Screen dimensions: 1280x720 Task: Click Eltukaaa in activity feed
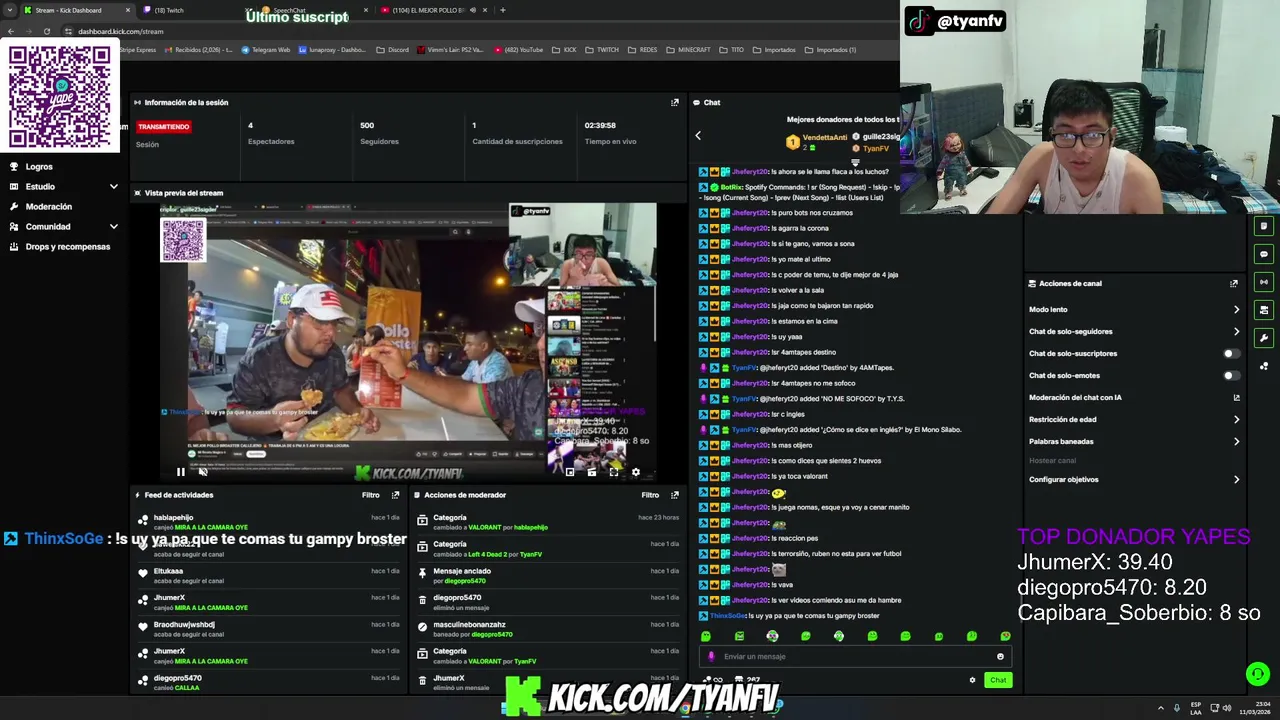point(168,571)
